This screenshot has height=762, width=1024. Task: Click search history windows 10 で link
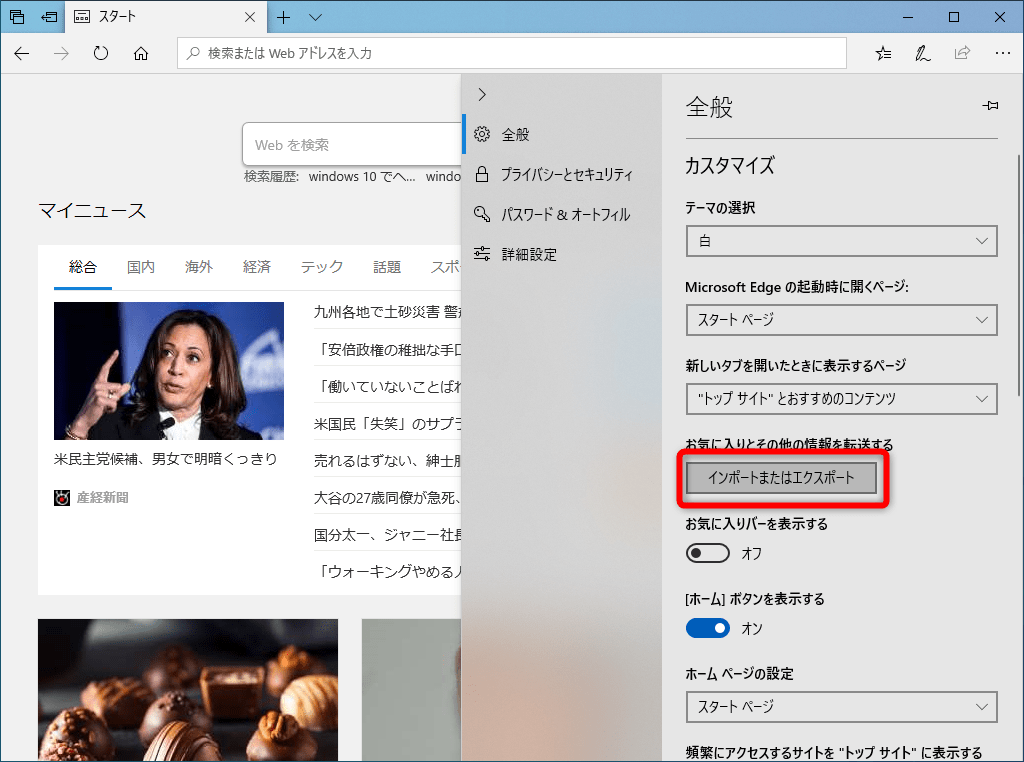click(362, 176)
